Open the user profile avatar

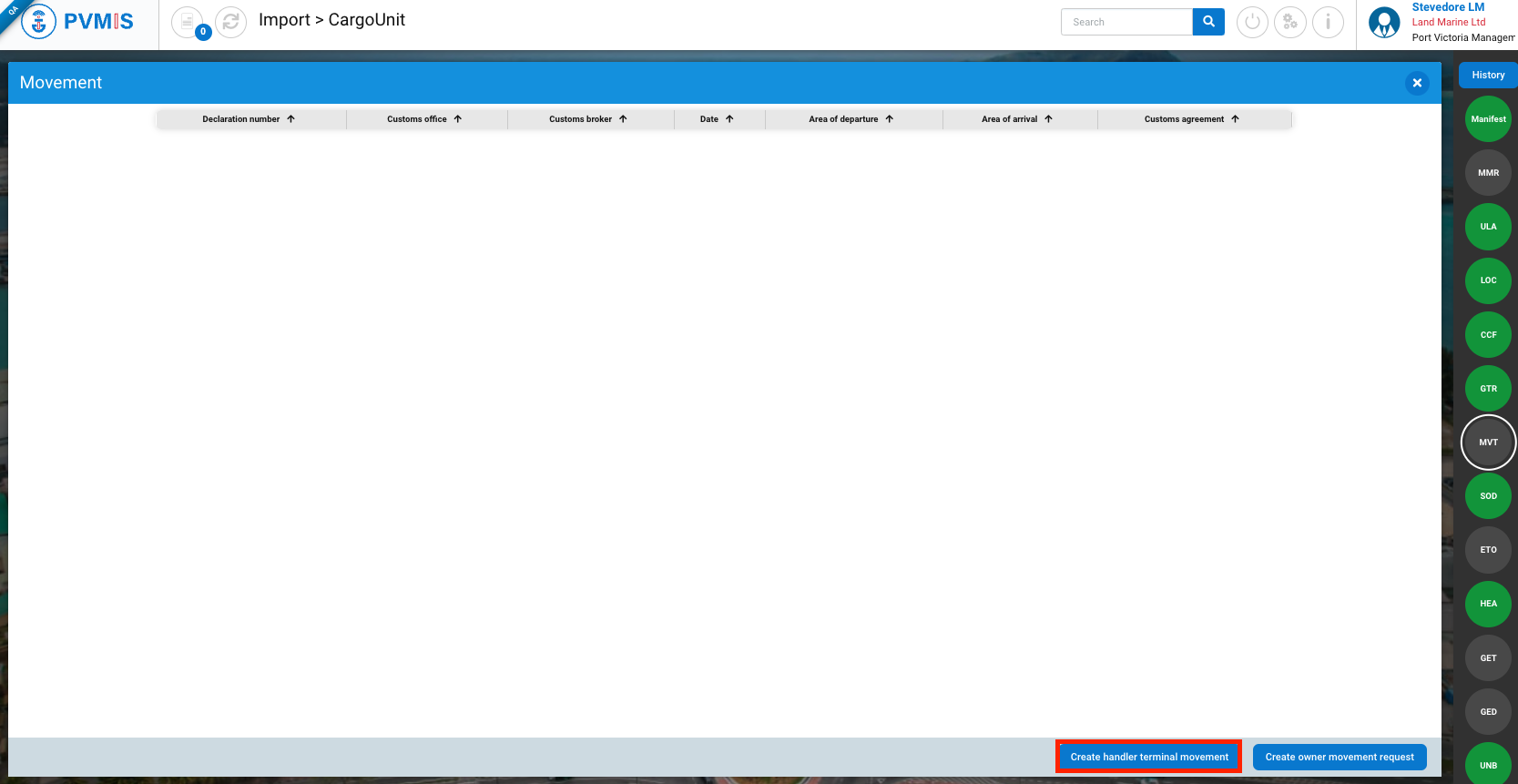1384,23
